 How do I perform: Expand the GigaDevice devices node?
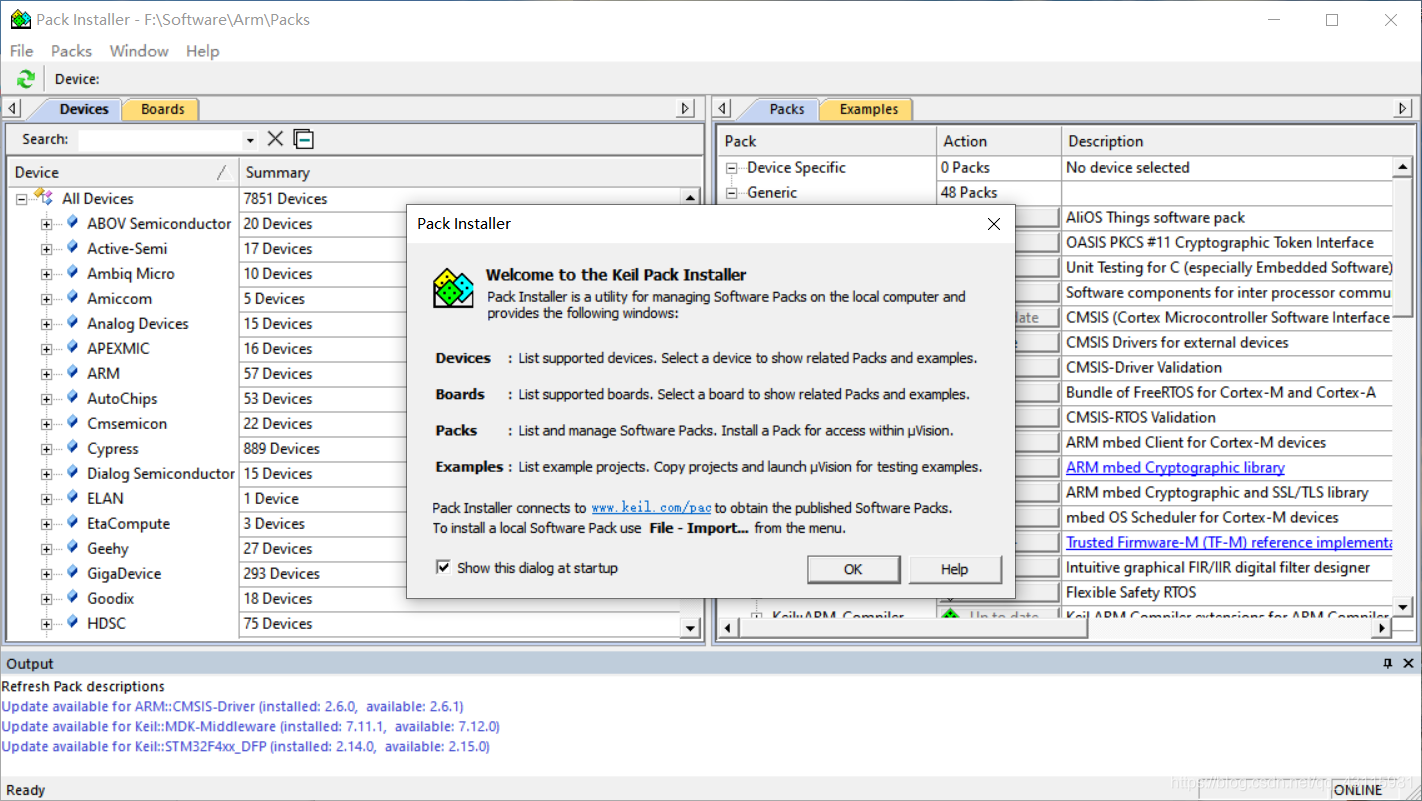(46, 574)
